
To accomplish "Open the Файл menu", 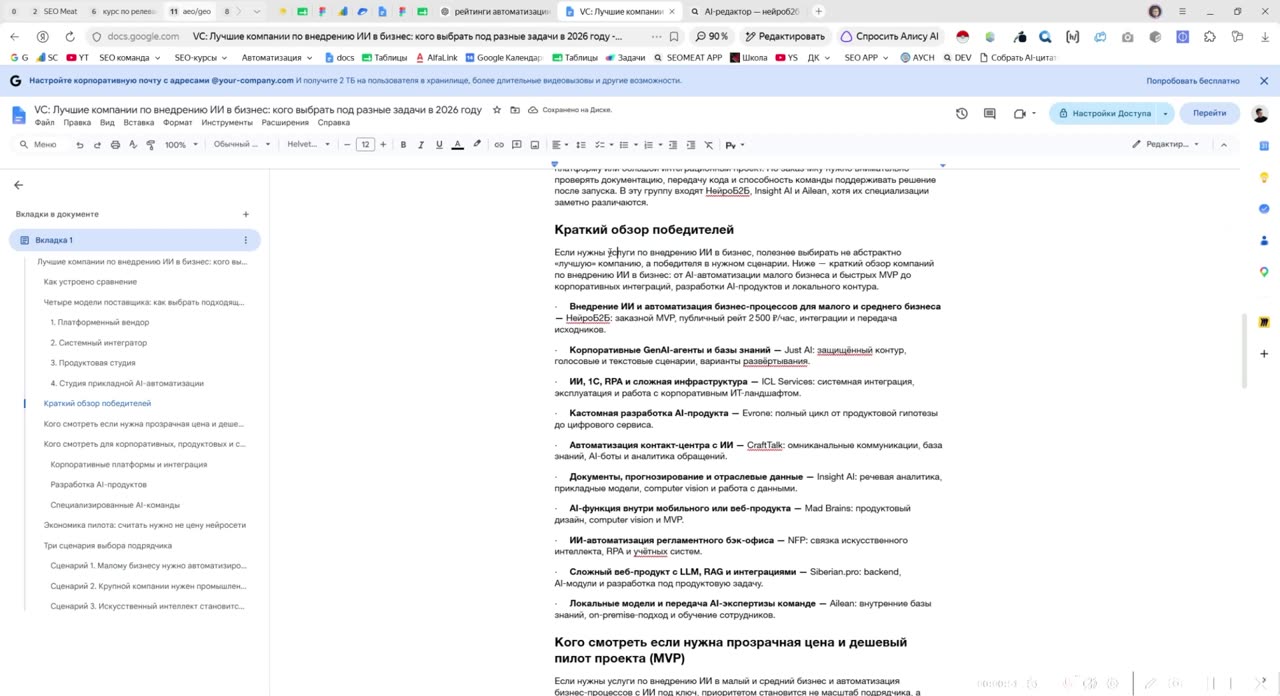I will 45,123.
